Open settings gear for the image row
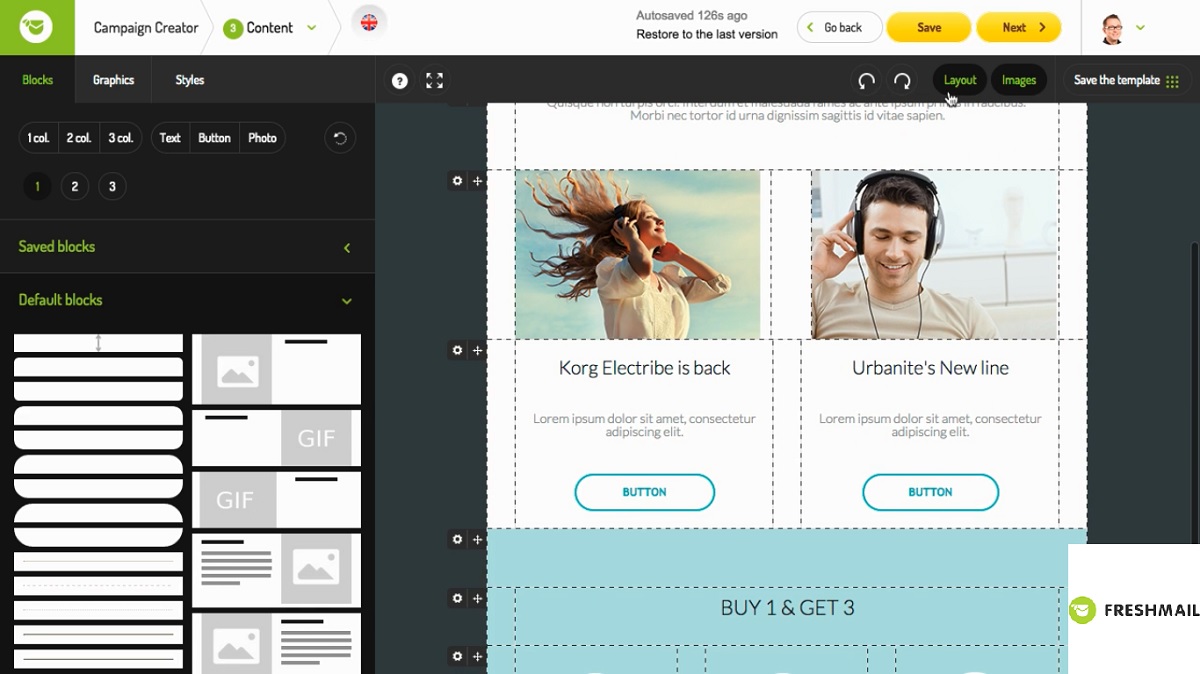 [457, 181]
